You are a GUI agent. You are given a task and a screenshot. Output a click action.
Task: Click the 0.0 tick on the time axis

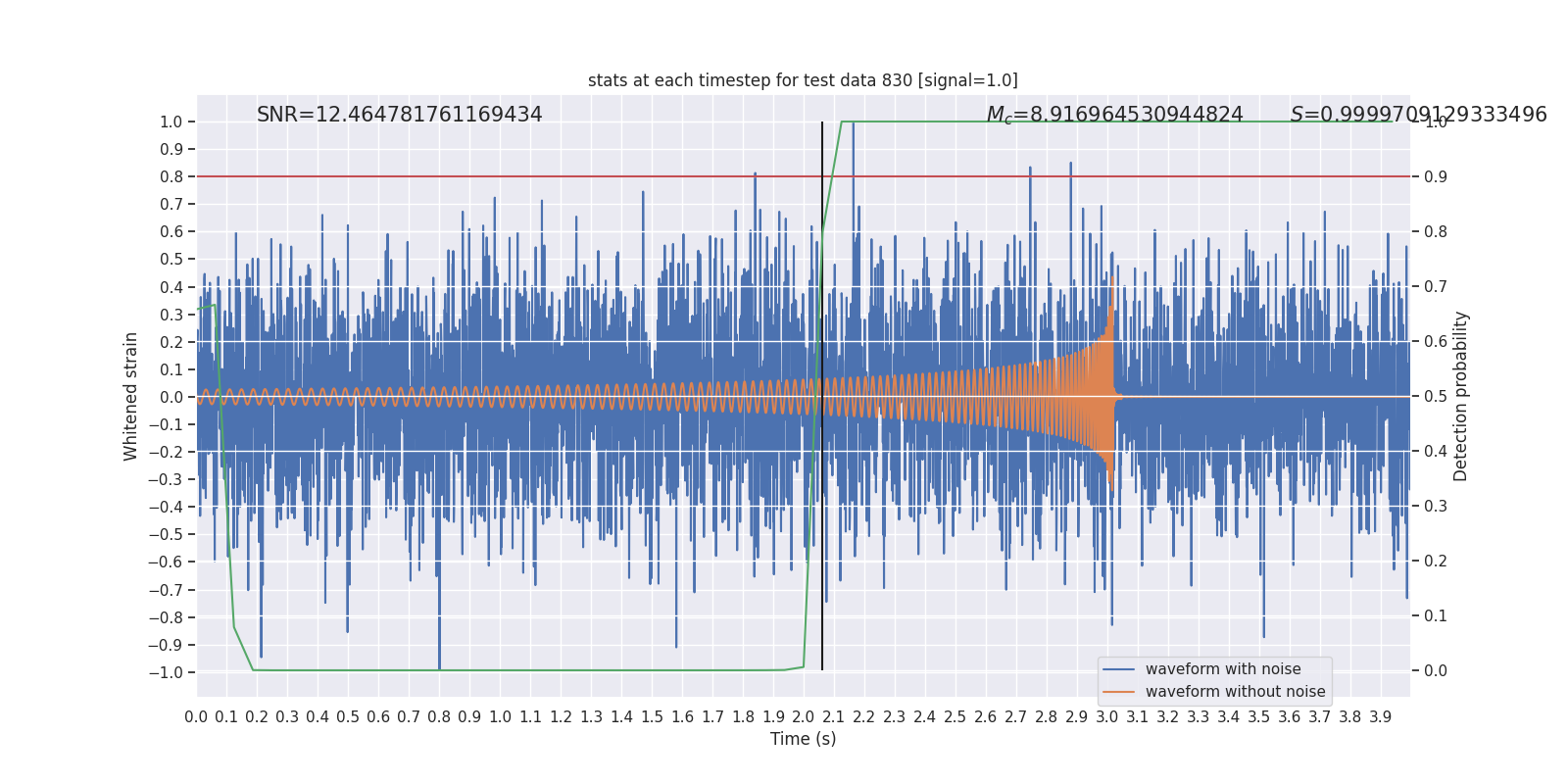pyautogui.click(x=196, y=717)
